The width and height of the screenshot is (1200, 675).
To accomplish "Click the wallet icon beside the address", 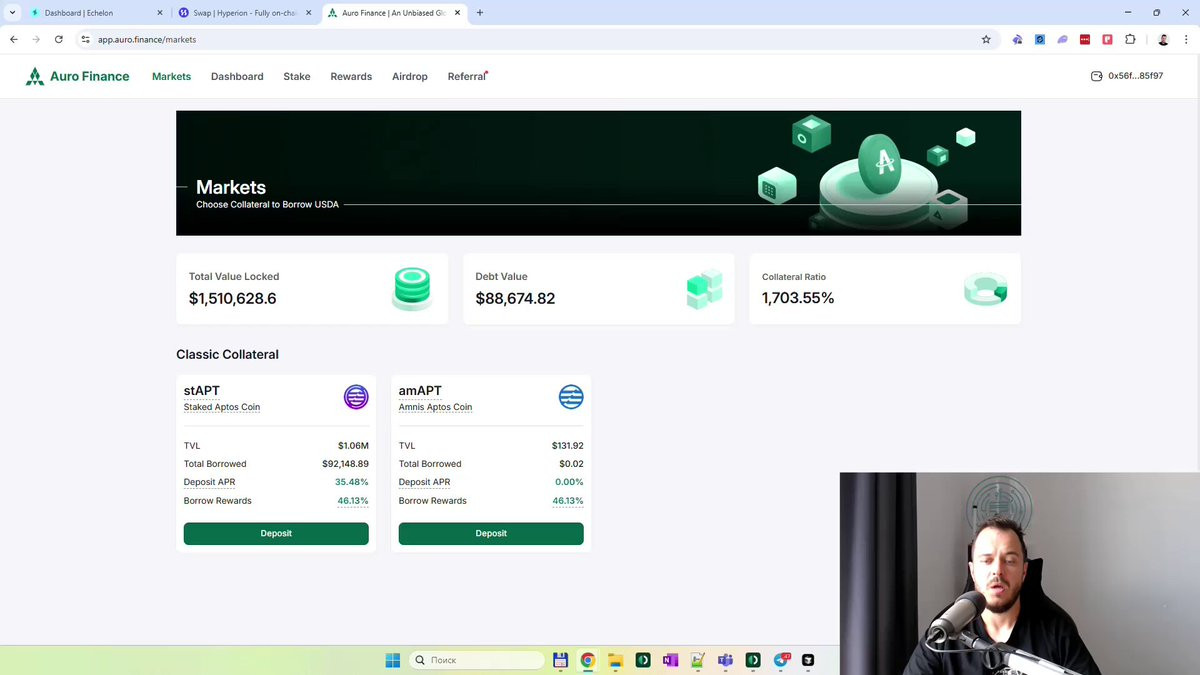I will [x=1097, y=76].
